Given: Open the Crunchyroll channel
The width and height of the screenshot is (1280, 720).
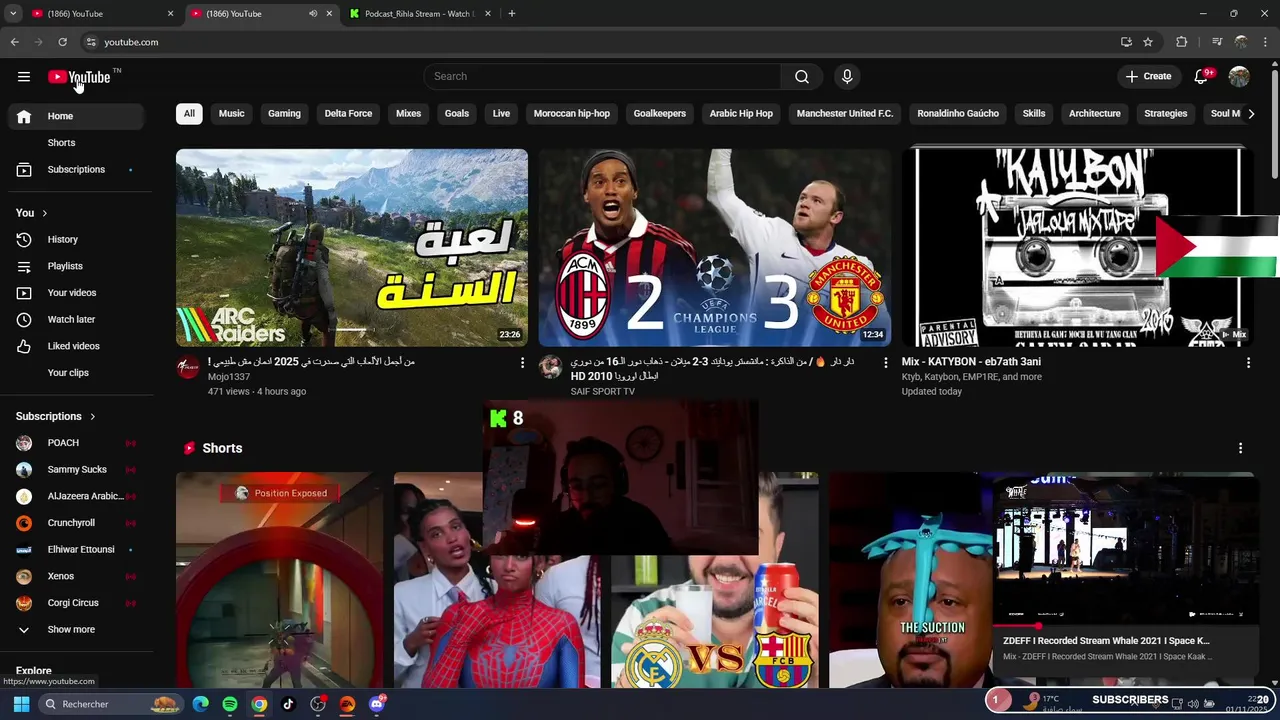Looking at the screenshot, I should [75, 523].
